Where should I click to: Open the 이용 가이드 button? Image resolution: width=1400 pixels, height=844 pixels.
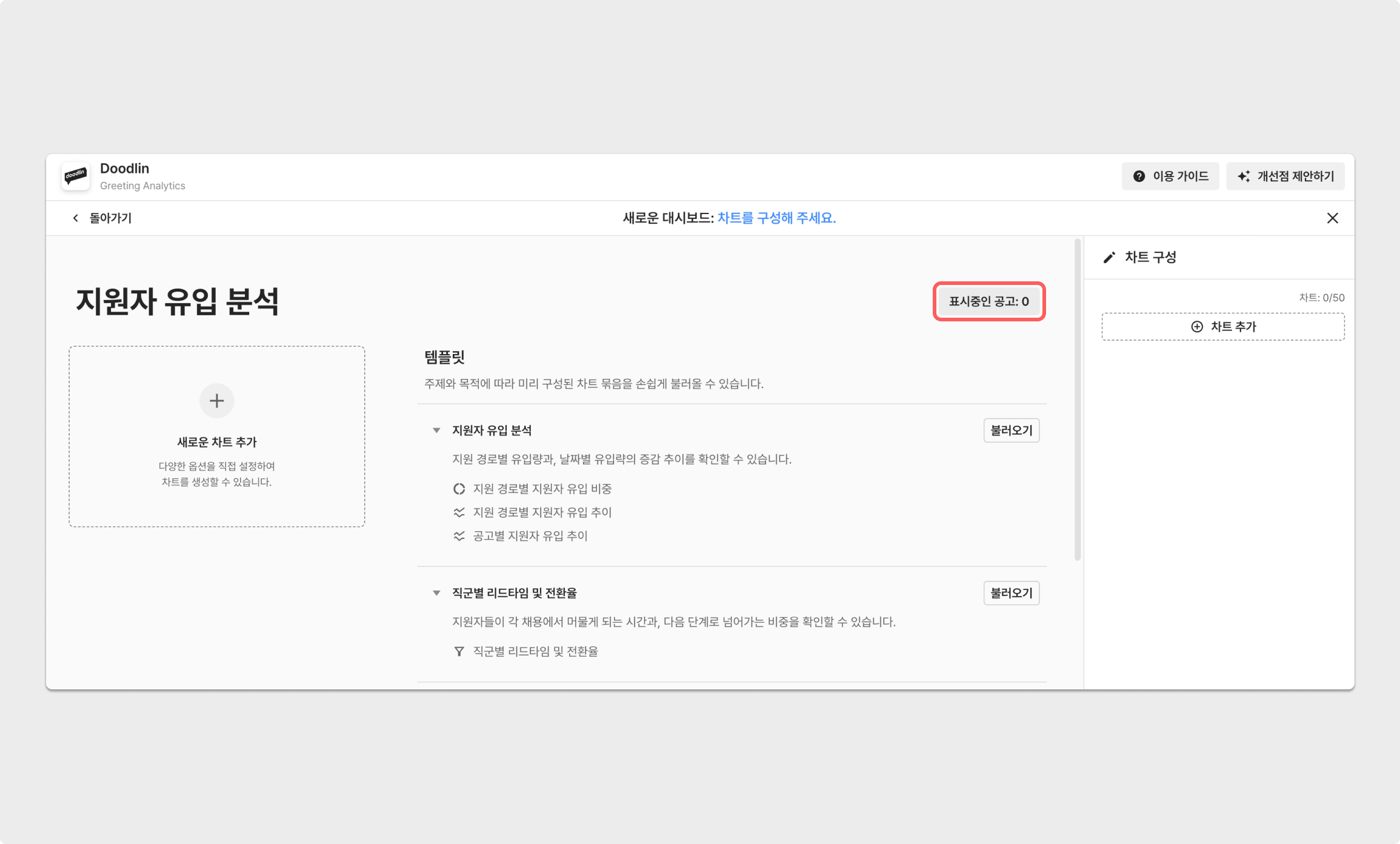pyautogui.click(x=1170, y=176)
